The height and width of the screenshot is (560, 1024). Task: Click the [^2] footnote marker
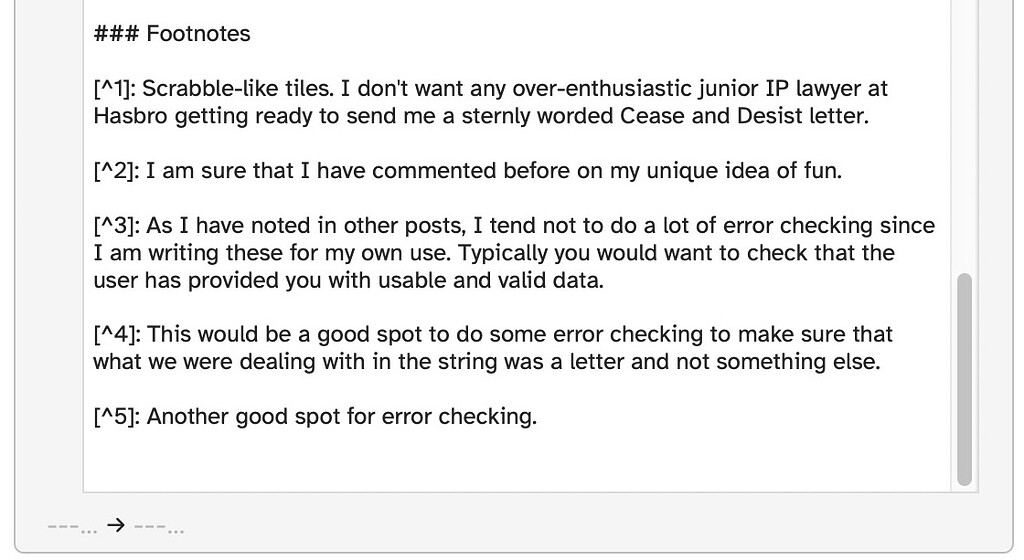[x=117, y=171]
